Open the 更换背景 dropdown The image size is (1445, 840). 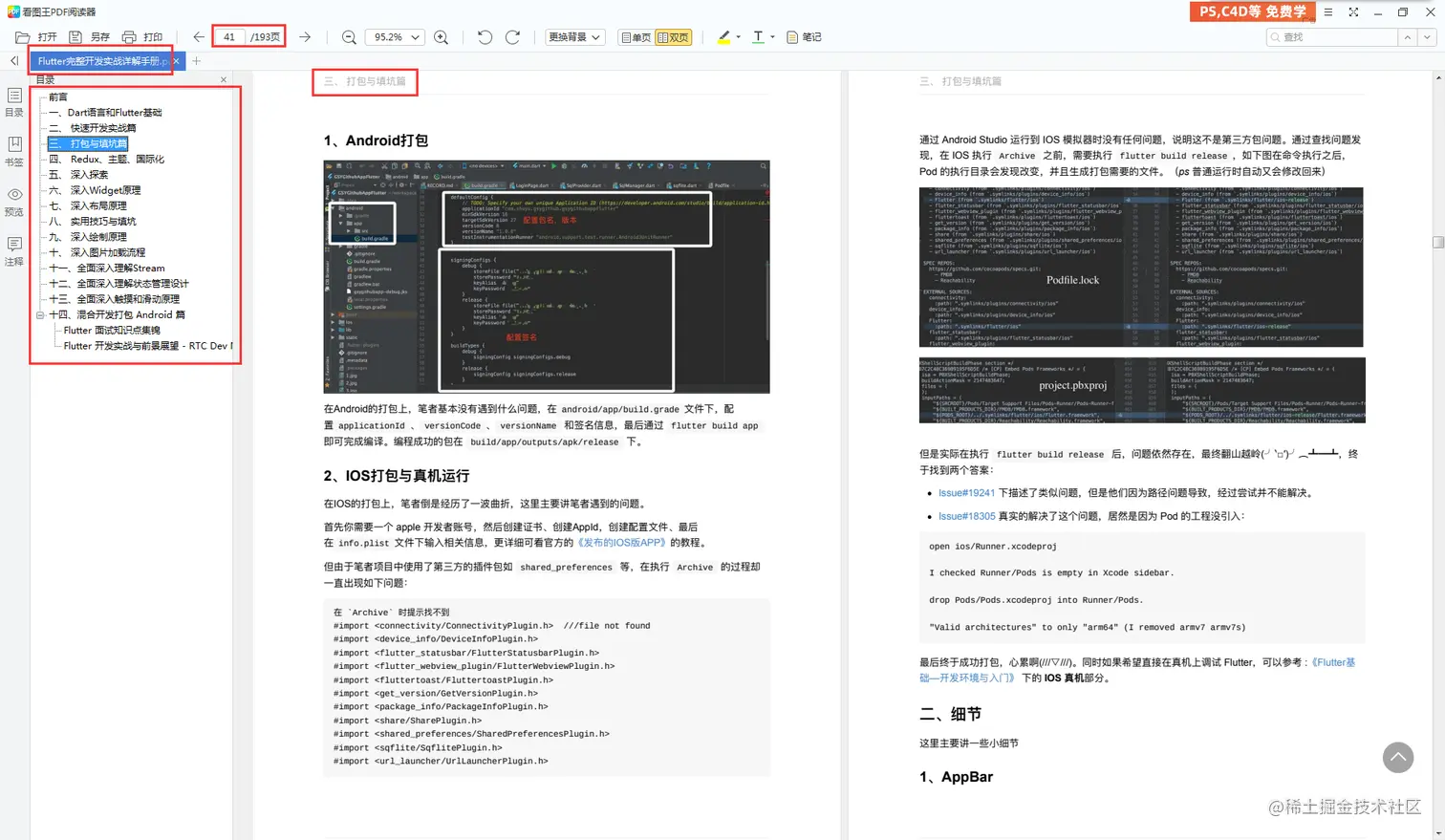[574, 37]
